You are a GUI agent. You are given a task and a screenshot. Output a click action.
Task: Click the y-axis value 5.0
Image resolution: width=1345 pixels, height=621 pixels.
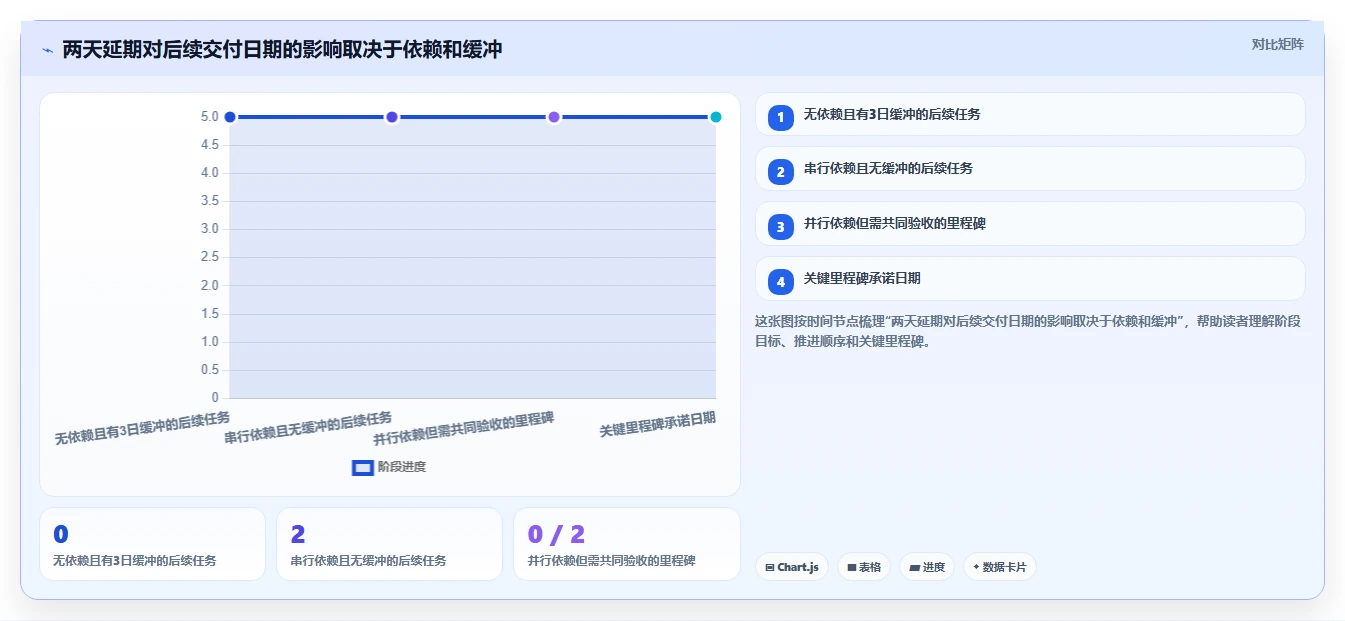209,117
